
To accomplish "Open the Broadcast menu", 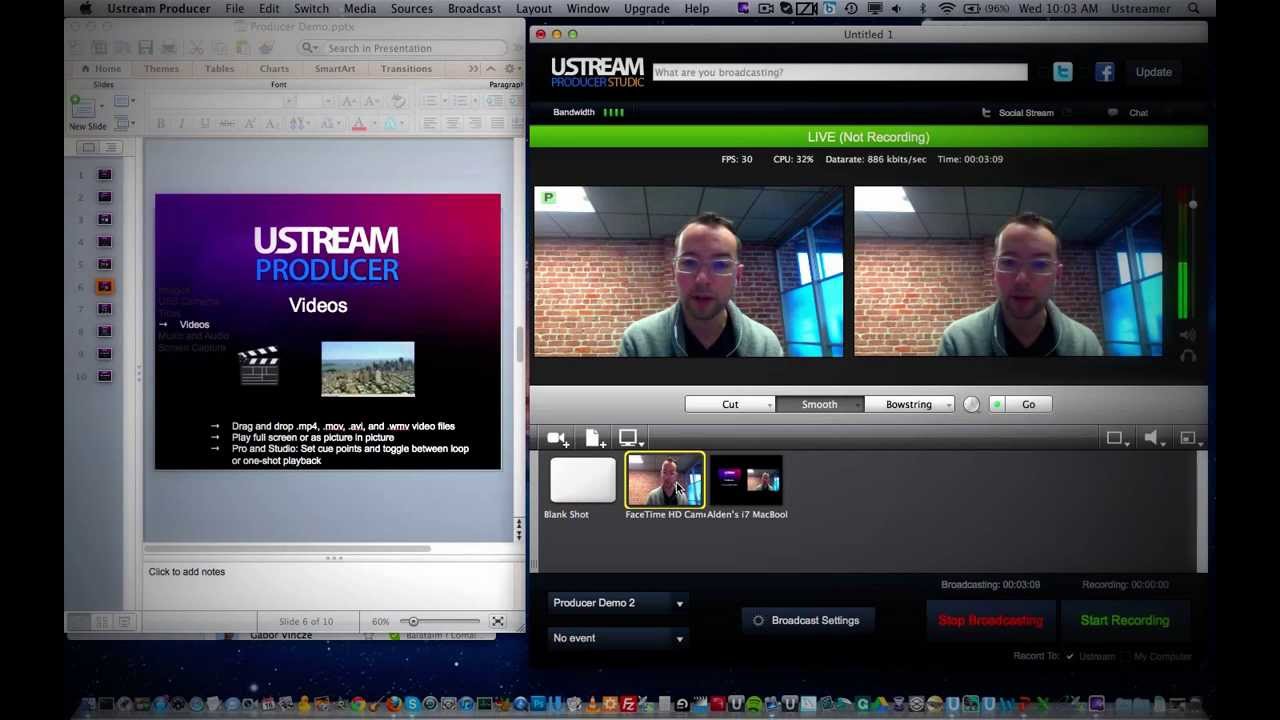I will pyautogui.click(x=474, y=9).
